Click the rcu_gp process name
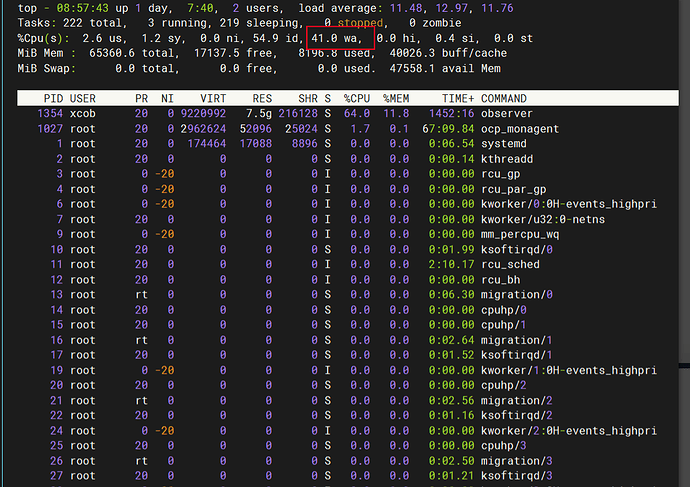Viewport: 690px width, 487px height. 500,174
